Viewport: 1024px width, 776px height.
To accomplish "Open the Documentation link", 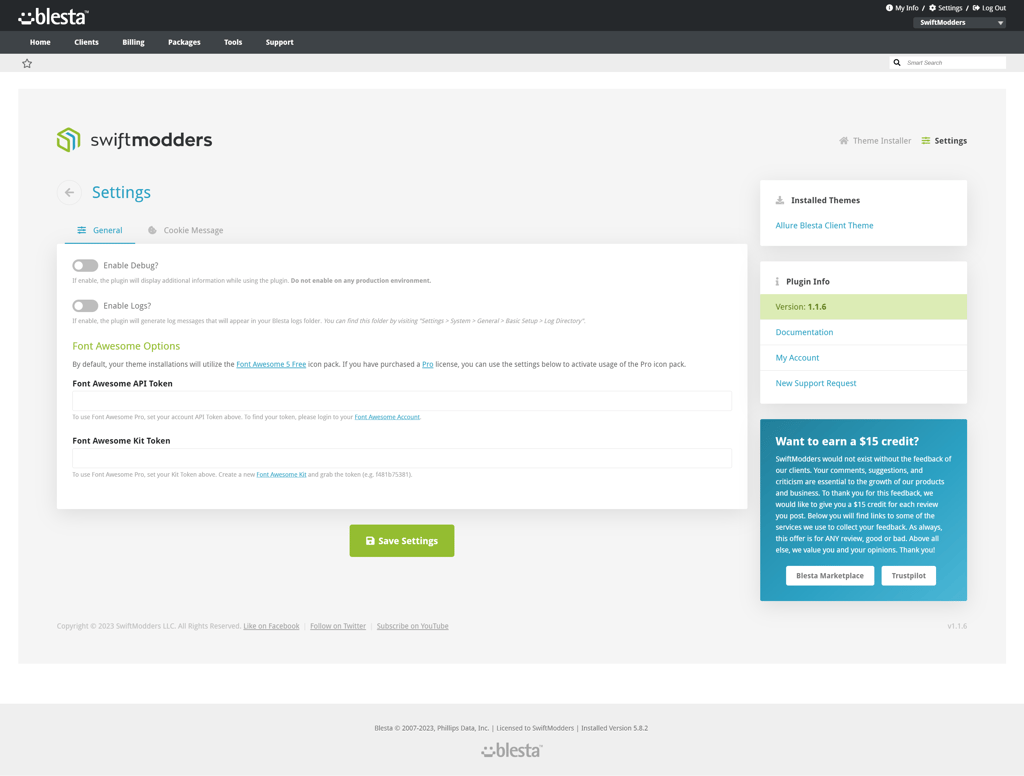I will [x=804, y=332].
